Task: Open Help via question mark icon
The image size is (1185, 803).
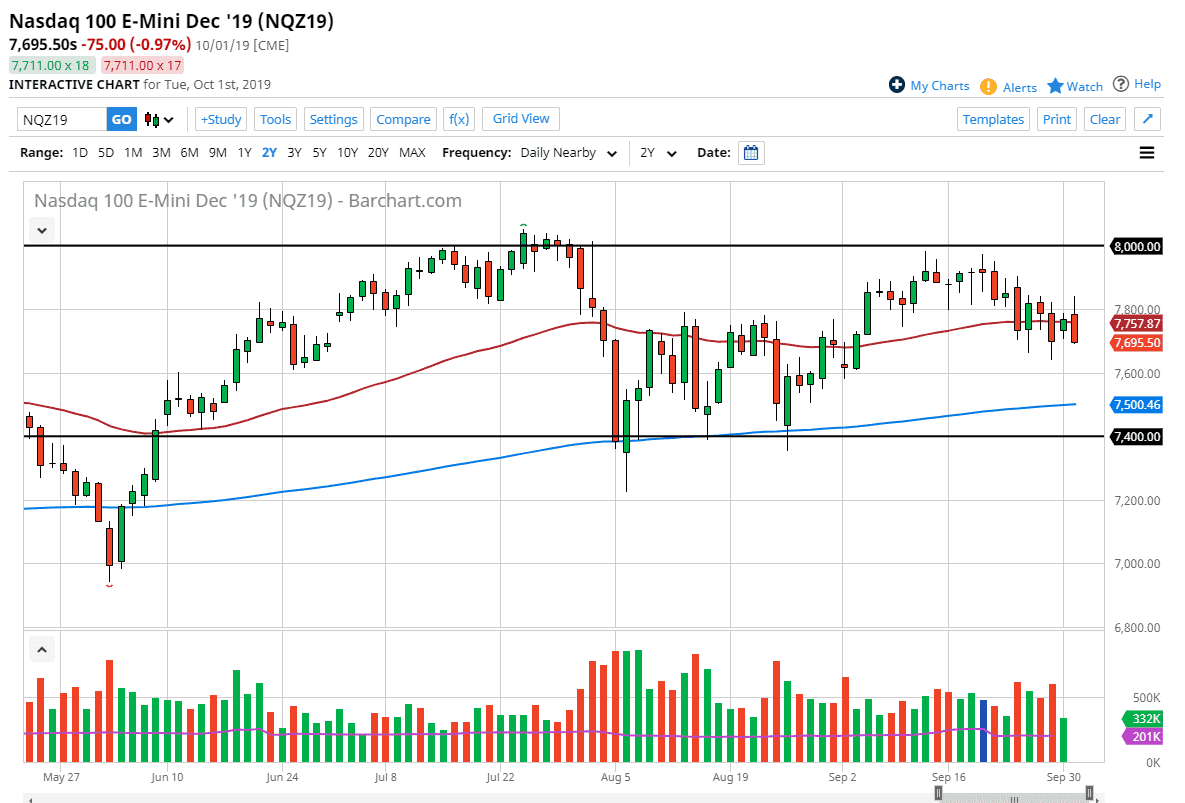Action: coord(1122,84)
